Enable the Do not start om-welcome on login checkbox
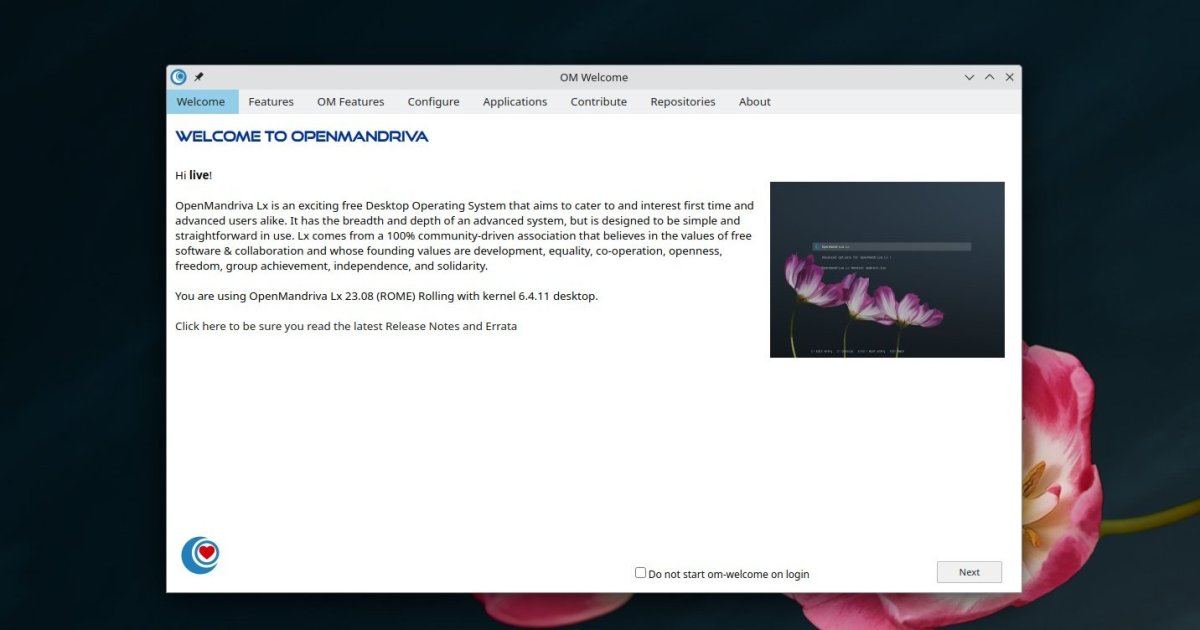Screen dimensions: 1200x630 click(640, 572)
